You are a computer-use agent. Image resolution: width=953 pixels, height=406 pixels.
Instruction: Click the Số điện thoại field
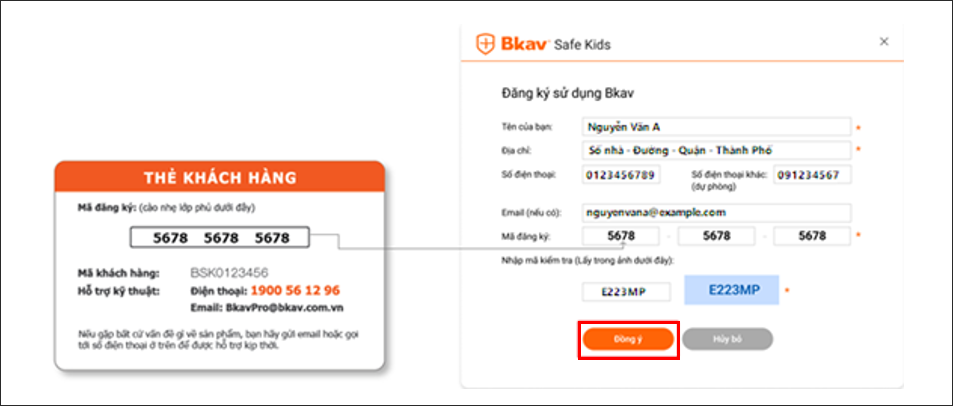point(621,175)
